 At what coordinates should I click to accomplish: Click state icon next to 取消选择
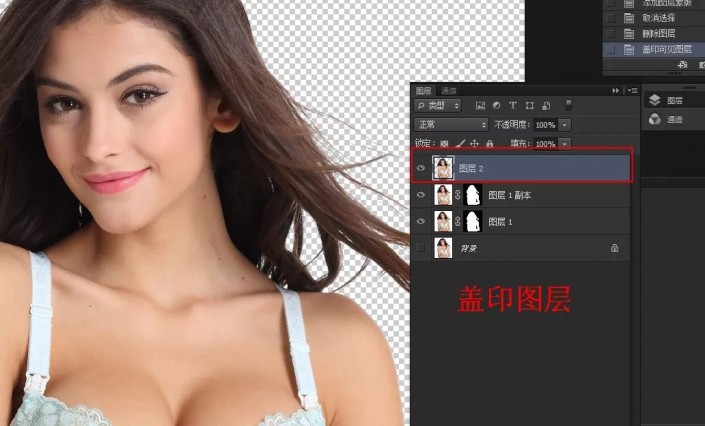click(629, 18)
